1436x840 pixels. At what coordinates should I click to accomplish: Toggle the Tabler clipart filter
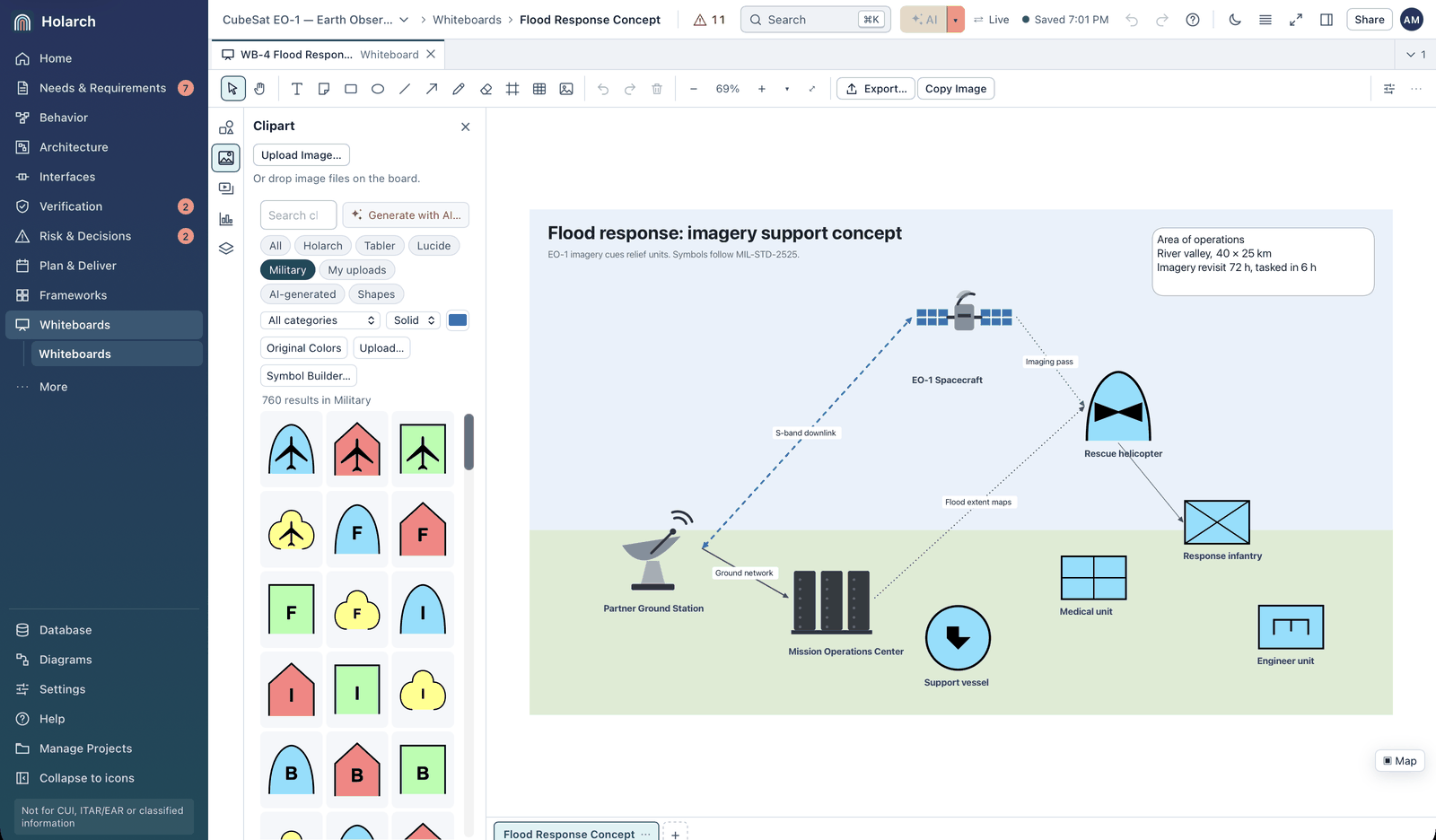(380, 246)
